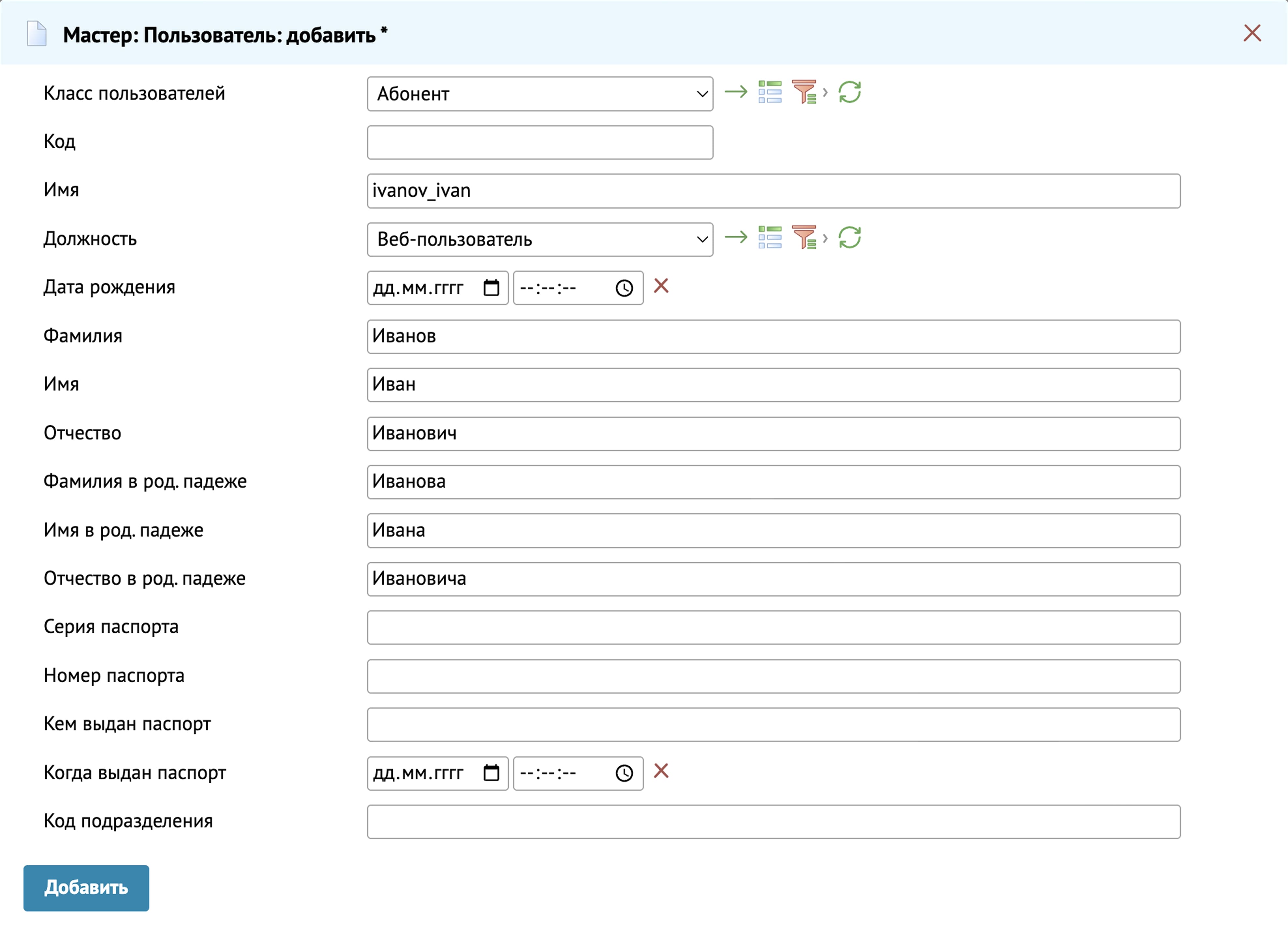Open list icon beside Класс пользователей dropdown

pyautogui.click(x=769, y=92)
